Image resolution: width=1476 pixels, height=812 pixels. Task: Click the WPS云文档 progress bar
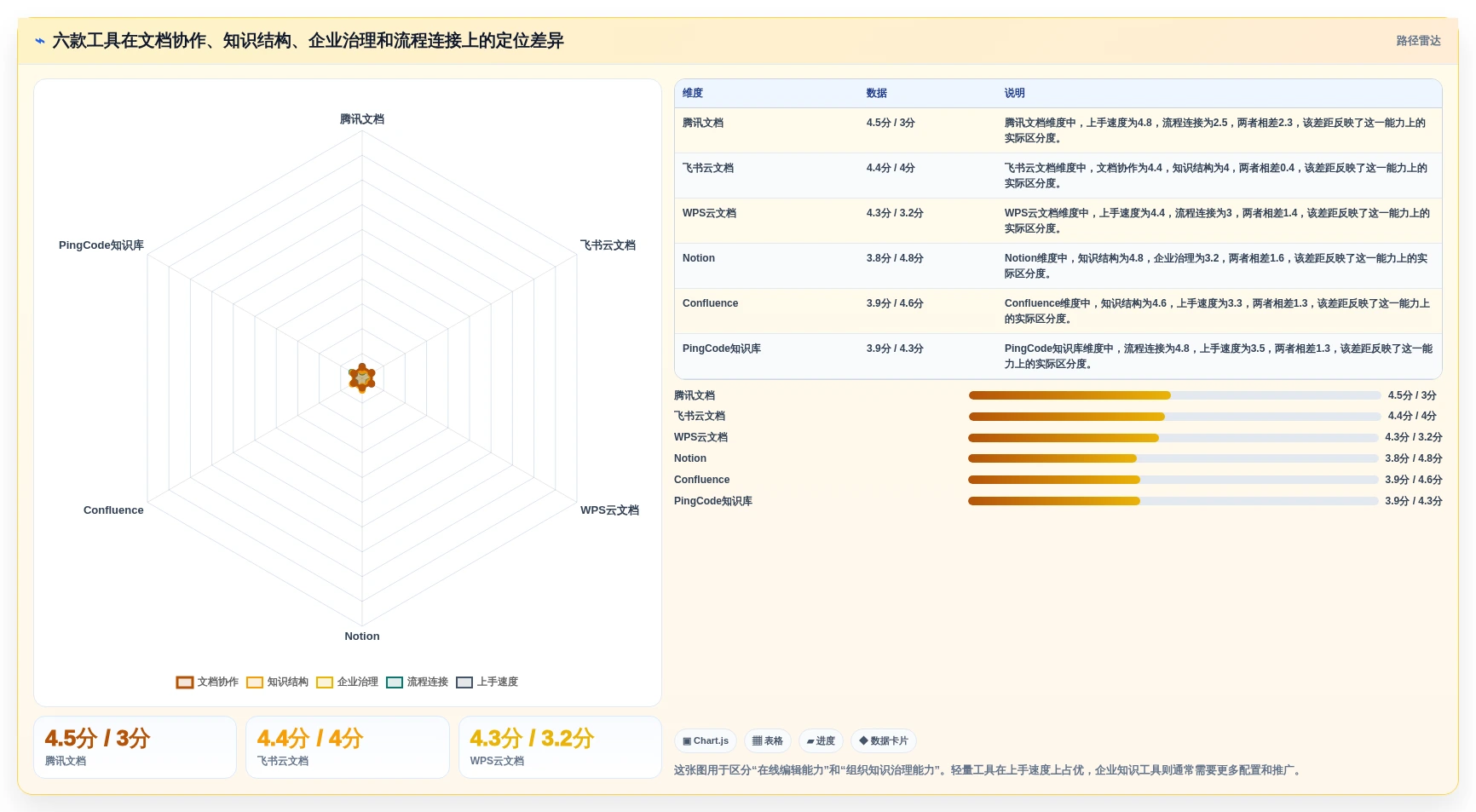(x=1173, y=439)
